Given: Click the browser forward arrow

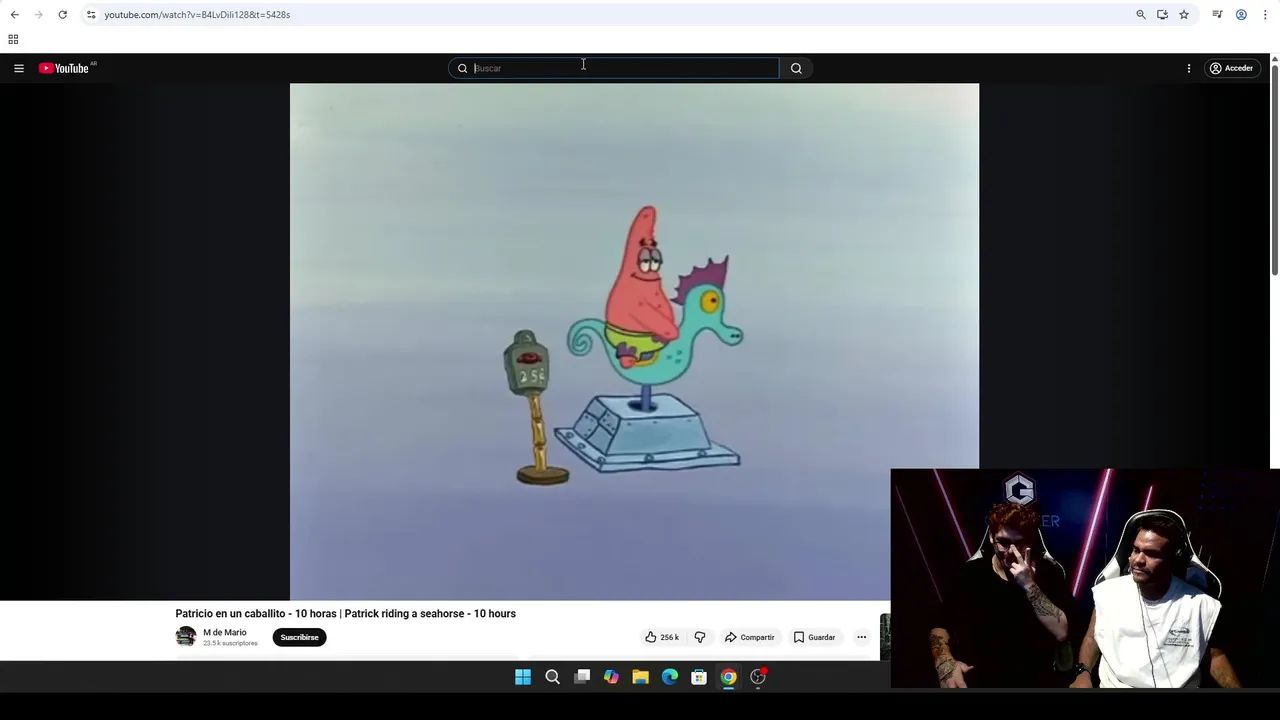Looking at the screenshot, I should [38, 15].
